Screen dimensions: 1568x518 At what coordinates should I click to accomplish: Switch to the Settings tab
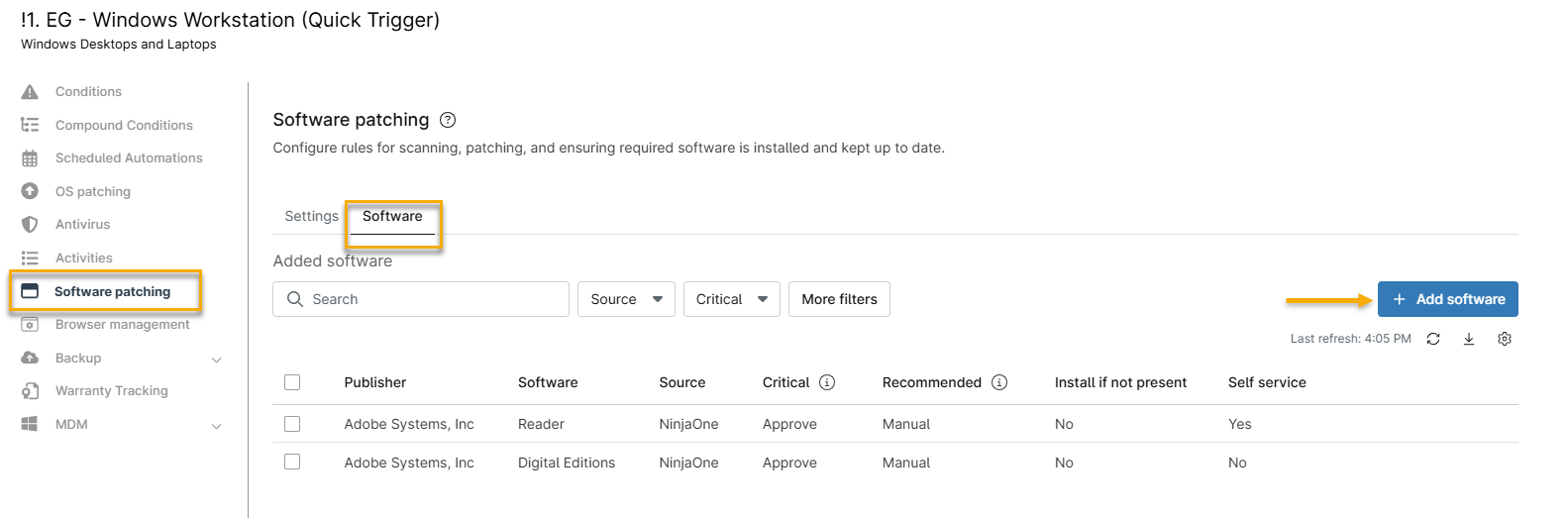pos(311,216)
